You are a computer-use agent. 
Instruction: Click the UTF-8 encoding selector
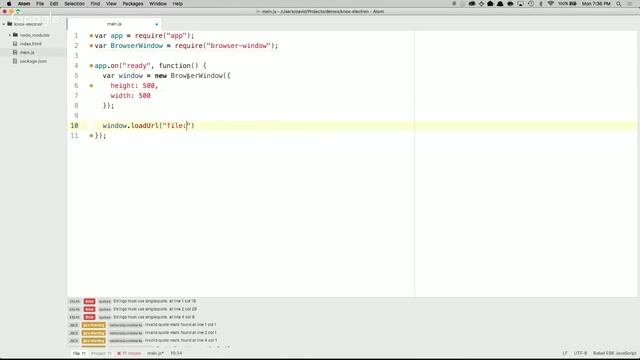[x=580, y=353]
